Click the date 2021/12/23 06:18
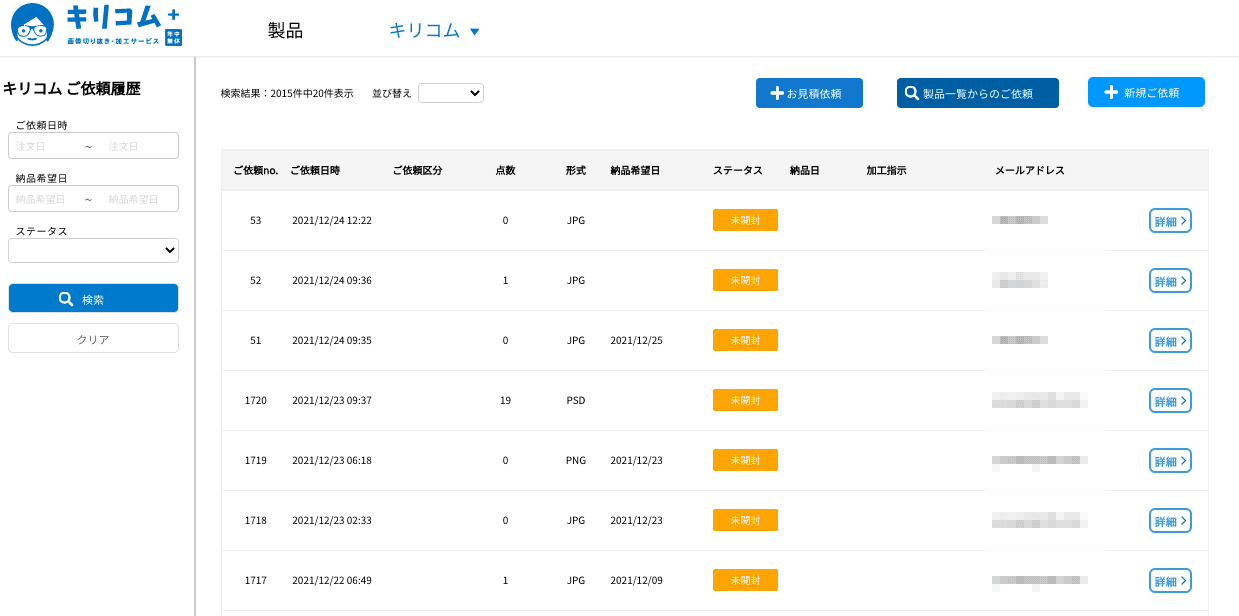This screenshot has height=616, width=1239. tap(332, 460)
